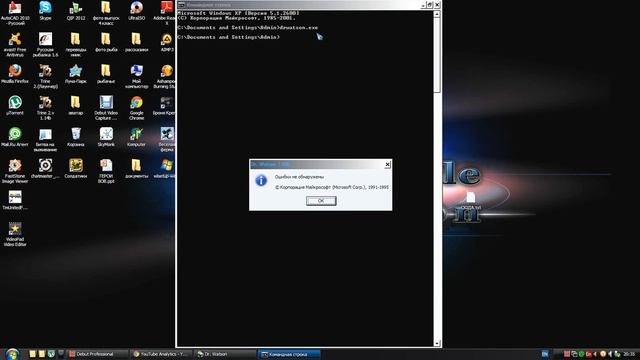The width and height of the screenshot is (640, 360).
Task: Open the рыбачье folder
Action: click(106, 73)
